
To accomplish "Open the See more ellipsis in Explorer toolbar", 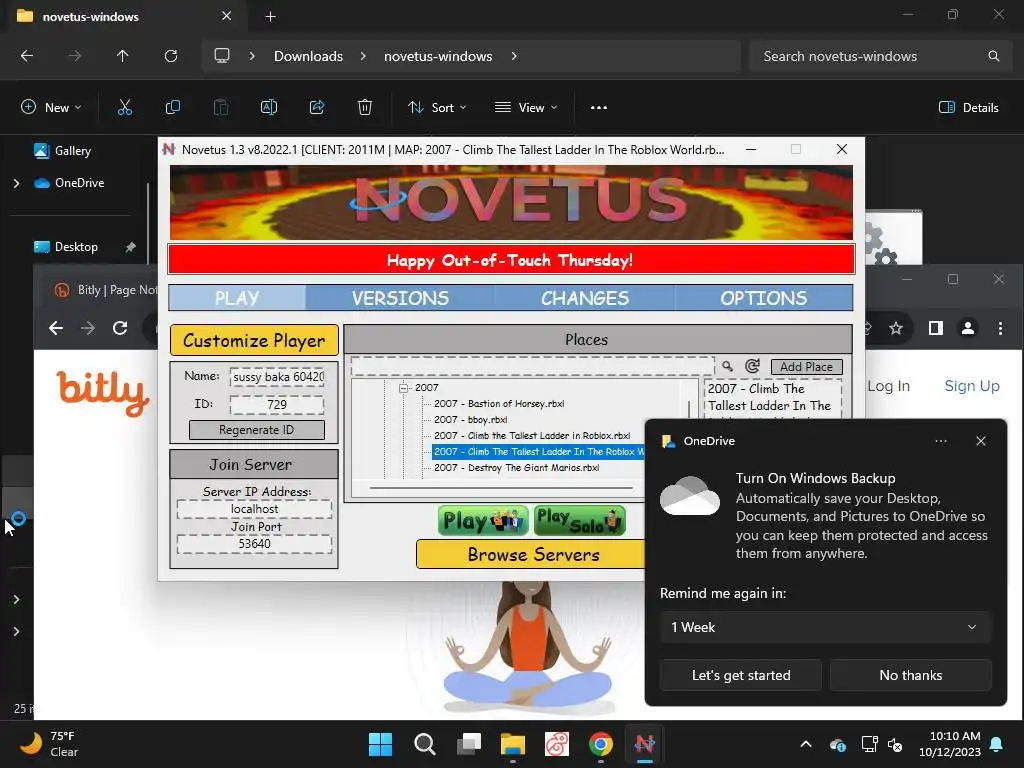I will [599, 108].
